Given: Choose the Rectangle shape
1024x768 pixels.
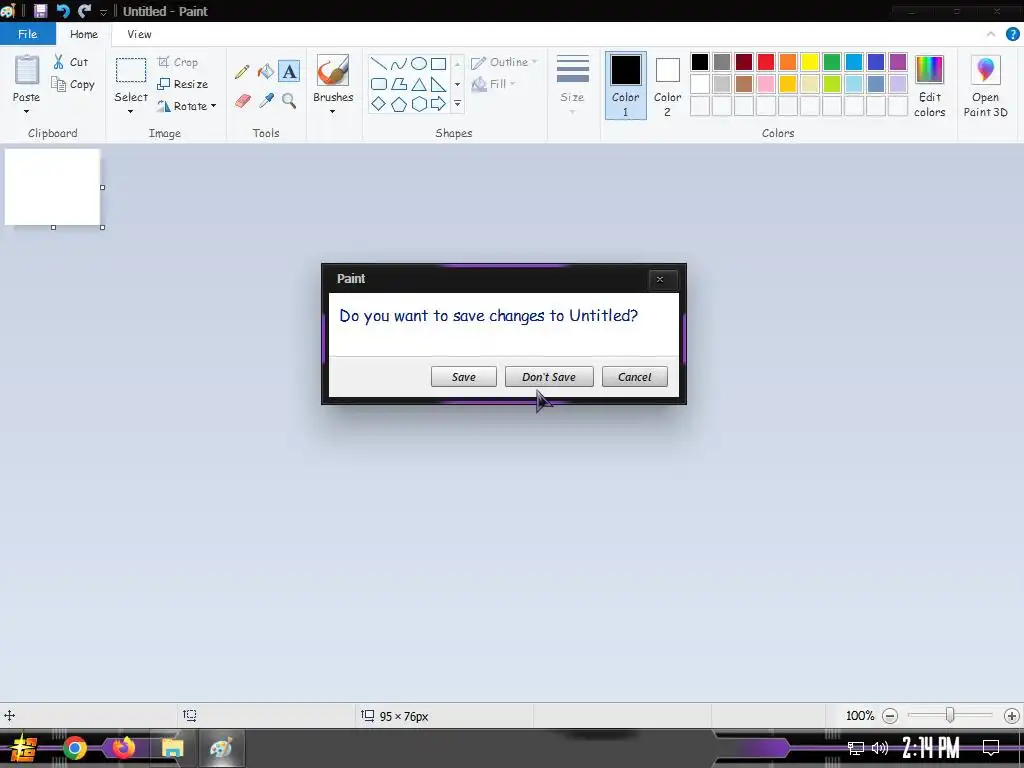Looking at the screenshot, I should [x=438, y=63].
